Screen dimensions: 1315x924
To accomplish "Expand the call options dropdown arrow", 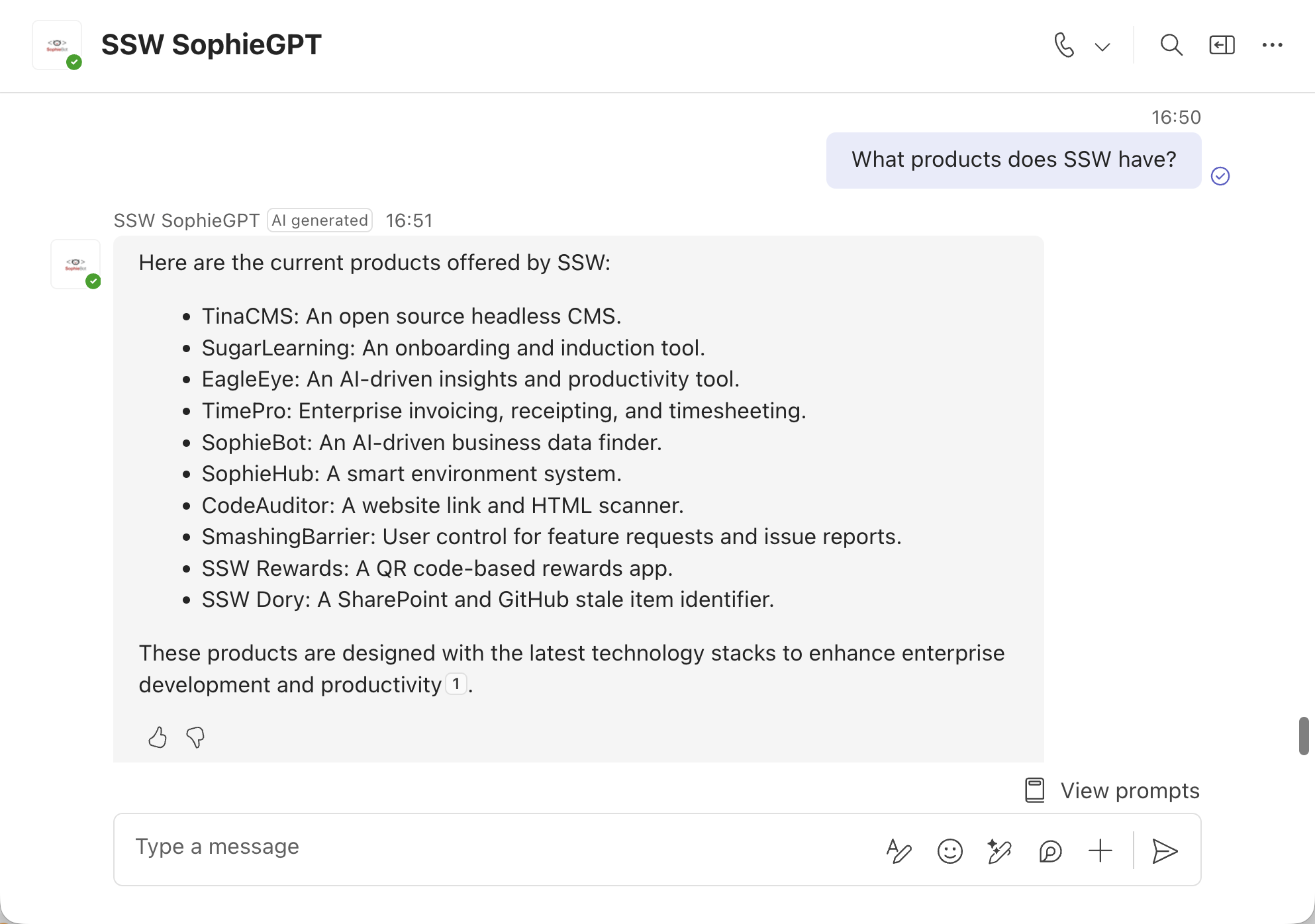I will pos(1102,47).
